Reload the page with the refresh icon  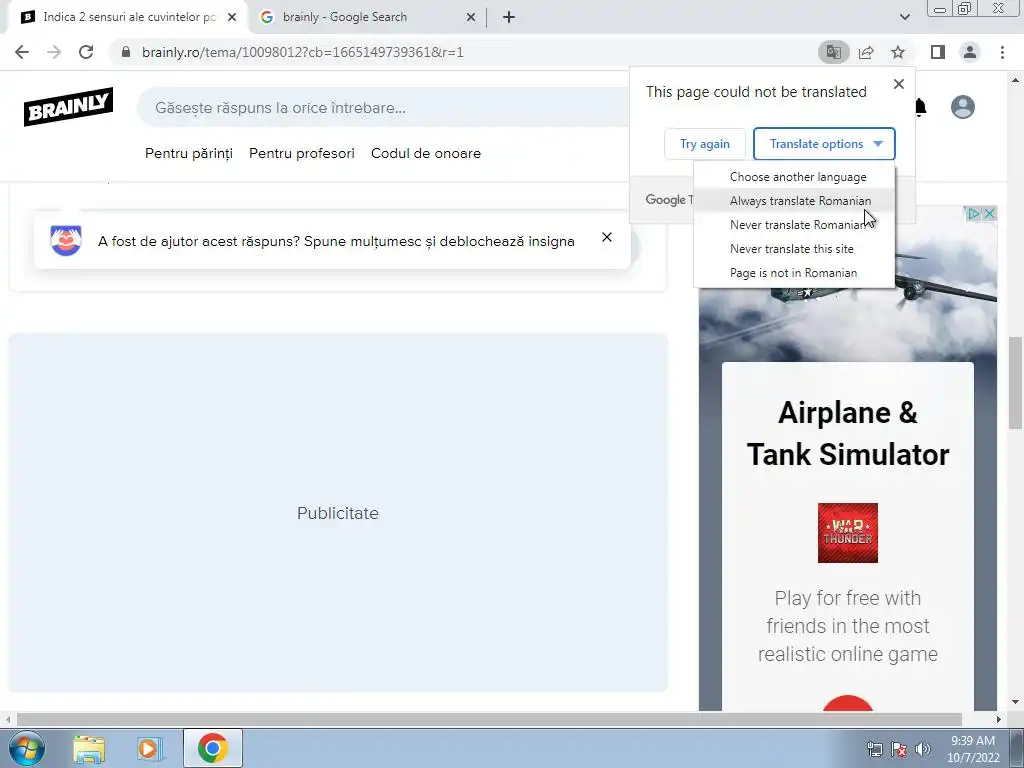86,52
